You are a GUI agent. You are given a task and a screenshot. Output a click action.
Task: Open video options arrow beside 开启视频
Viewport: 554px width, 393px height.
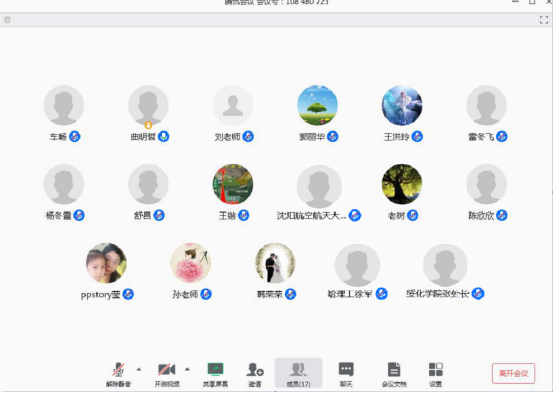(187, 369)
